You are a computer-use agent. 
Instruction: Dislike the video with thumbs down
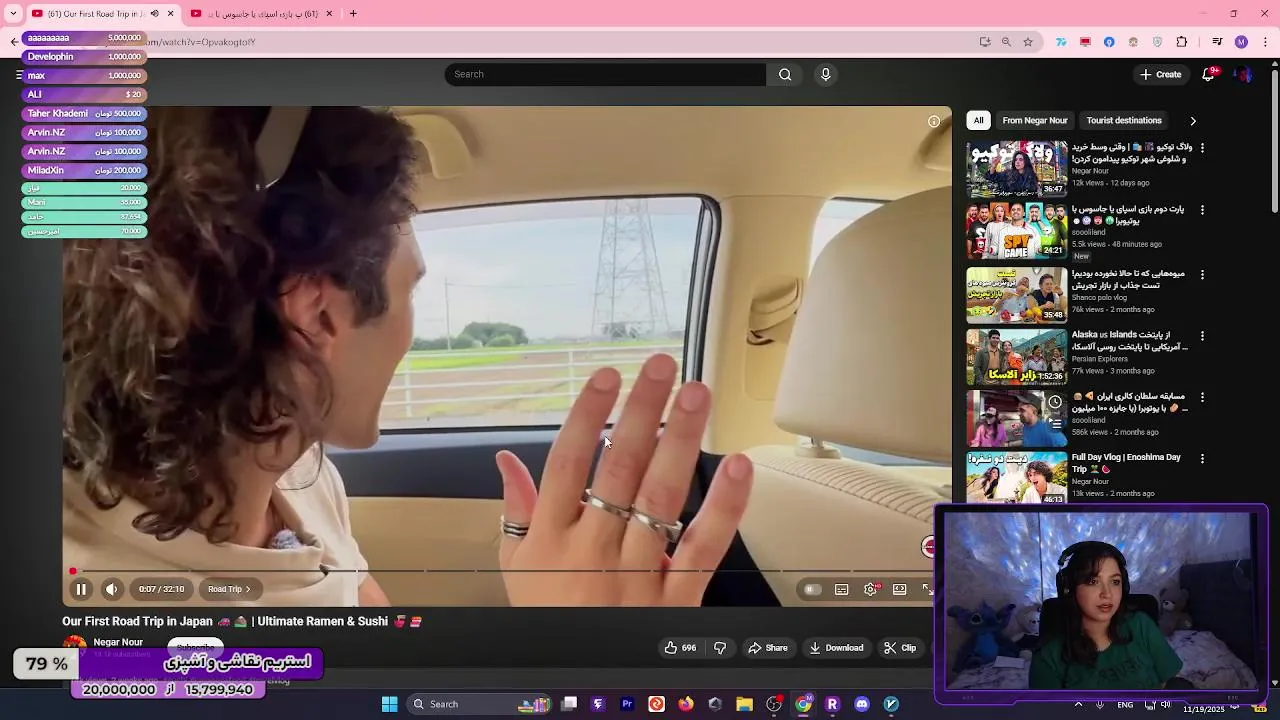(720, 648)
